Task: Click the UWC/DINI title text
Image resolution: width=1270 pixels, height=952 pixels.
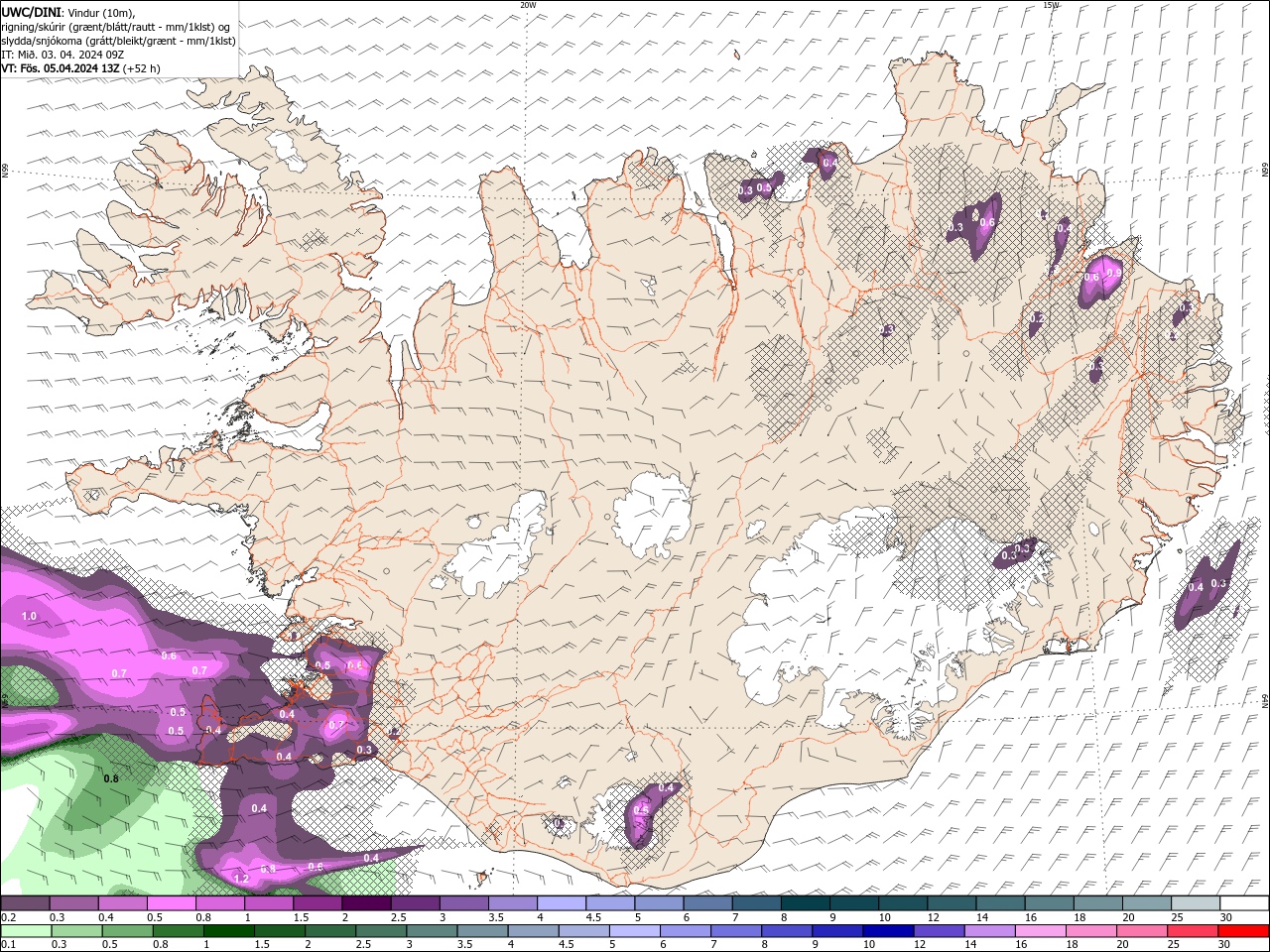Action: click(32, 12)
